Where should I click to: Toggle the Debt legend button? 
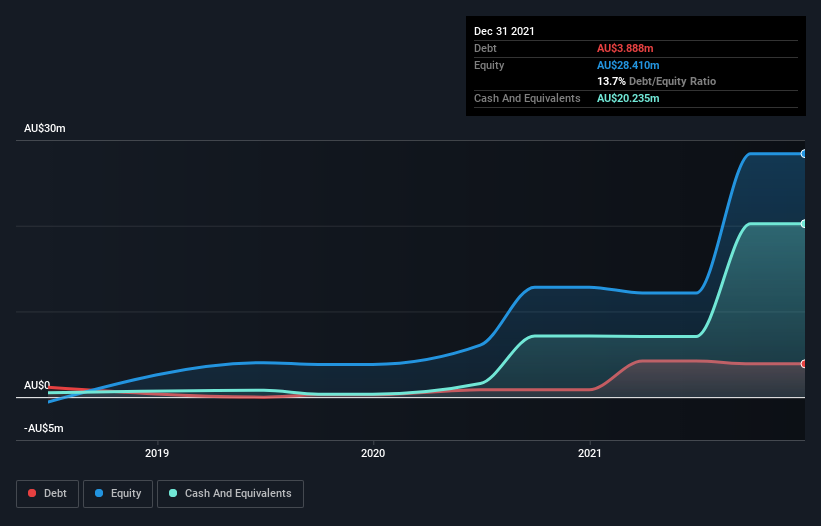pyautogui.click(x=48, y=494)
